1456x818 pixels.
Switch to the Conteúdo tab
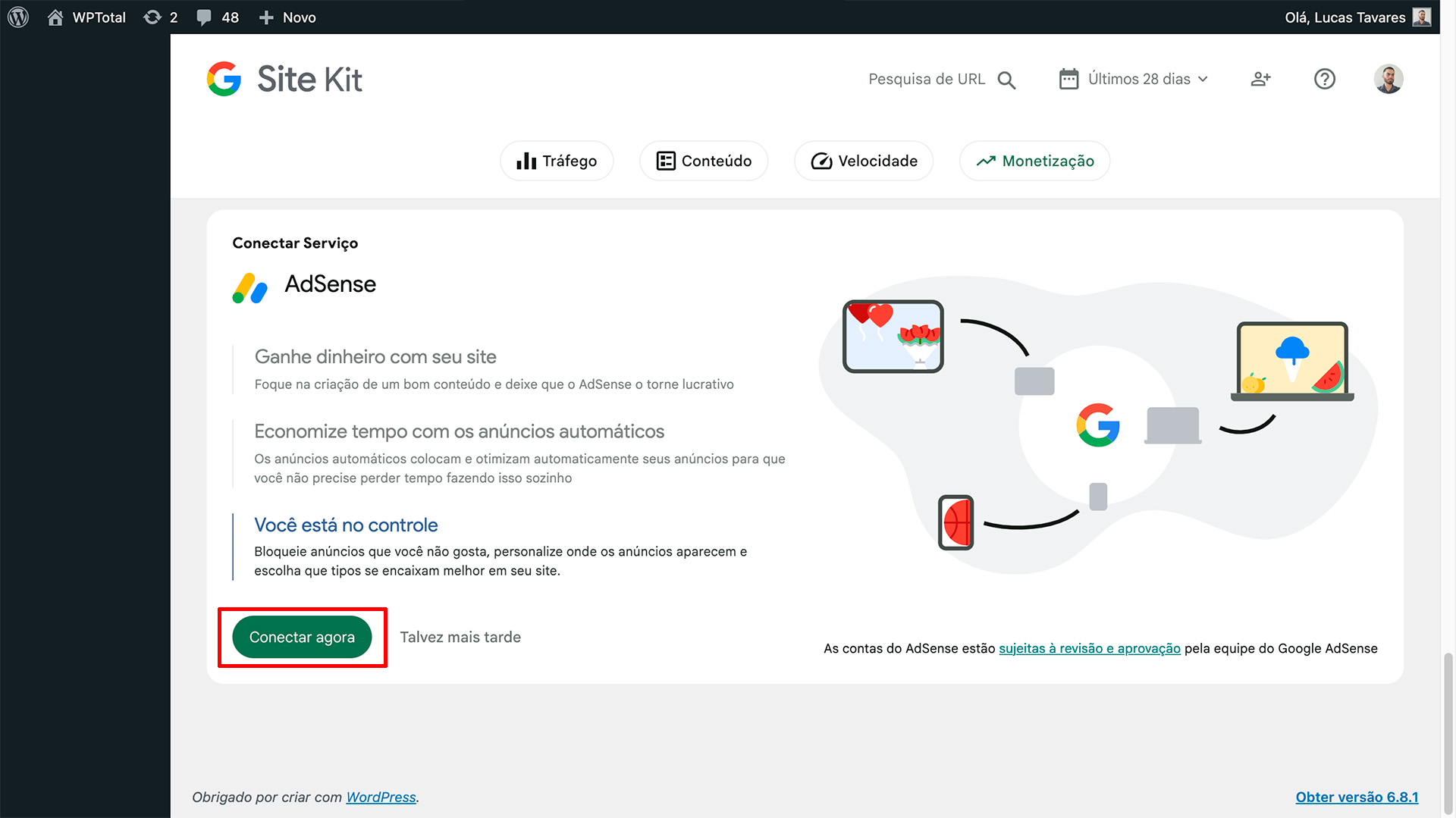(x=704, y=161)
